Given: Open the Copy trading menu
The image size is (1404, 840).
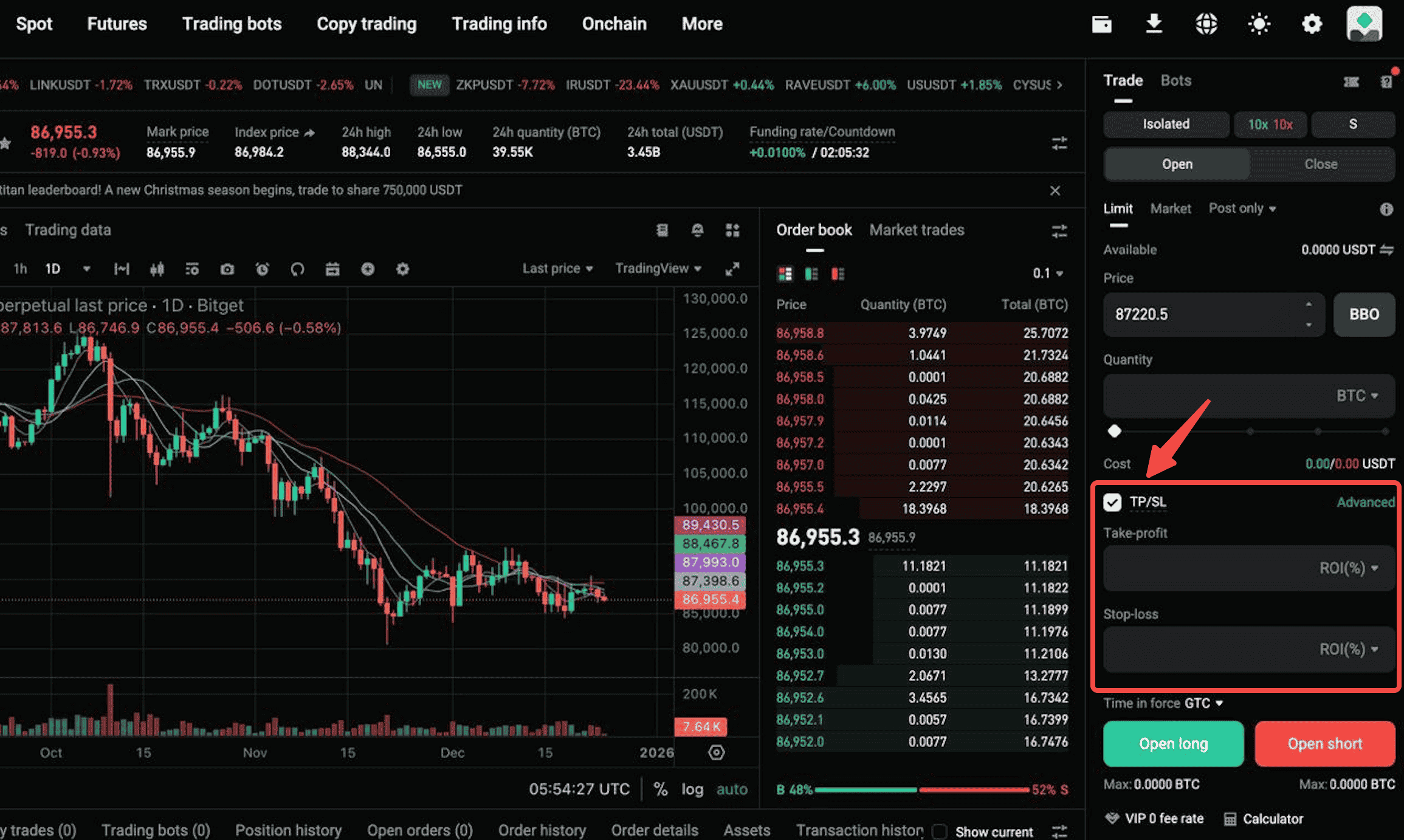Looking at the screenshot, I should pos(366,24).
